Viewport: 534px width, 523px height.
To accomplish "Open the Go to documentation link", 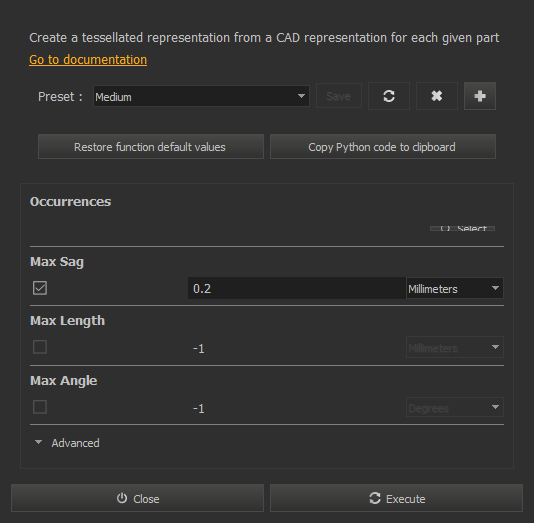I will coord(88,60).
